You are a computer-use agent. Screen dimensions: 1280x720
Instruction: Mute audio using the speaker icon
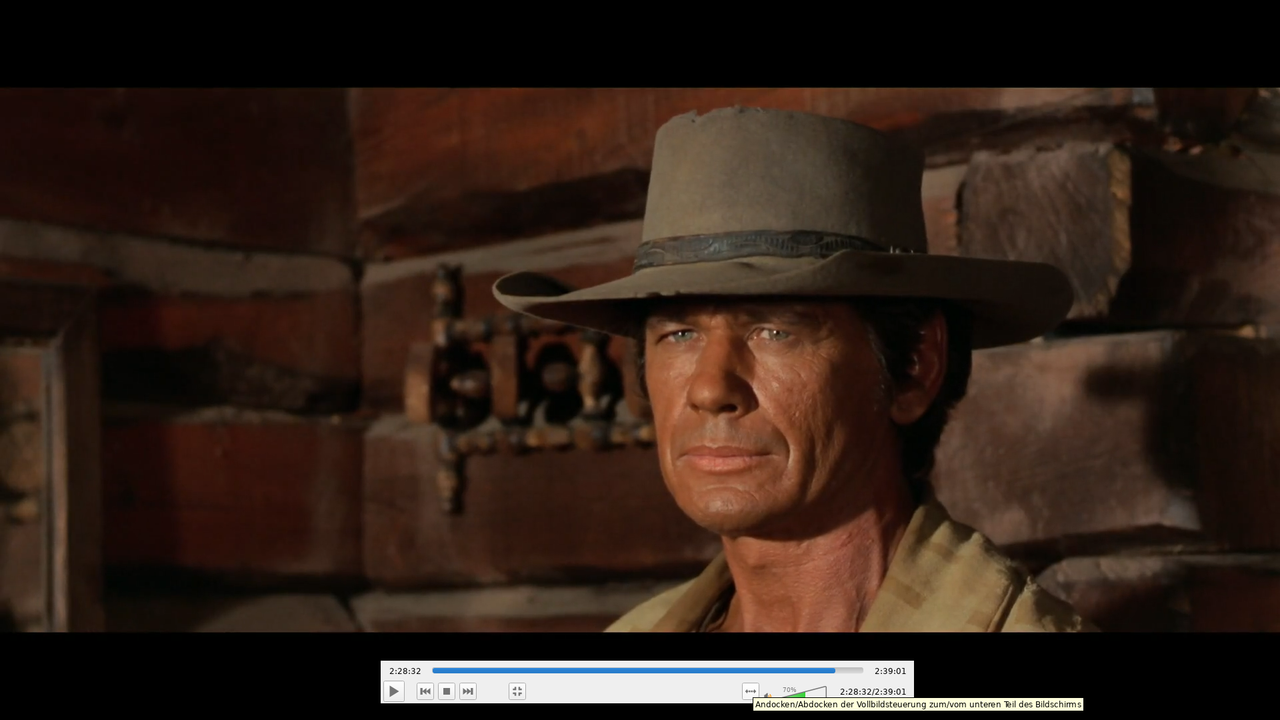[x=768, y=696]
